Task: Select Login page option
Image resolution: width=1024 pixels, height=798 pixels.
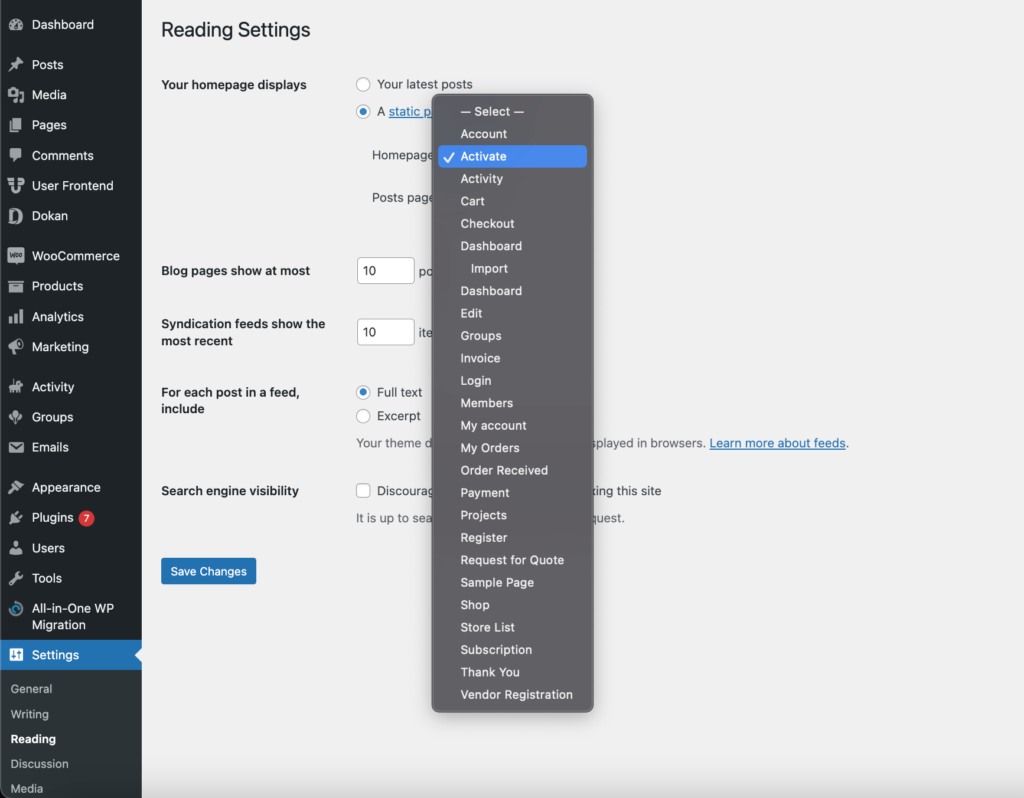Action: coord(513,381)
